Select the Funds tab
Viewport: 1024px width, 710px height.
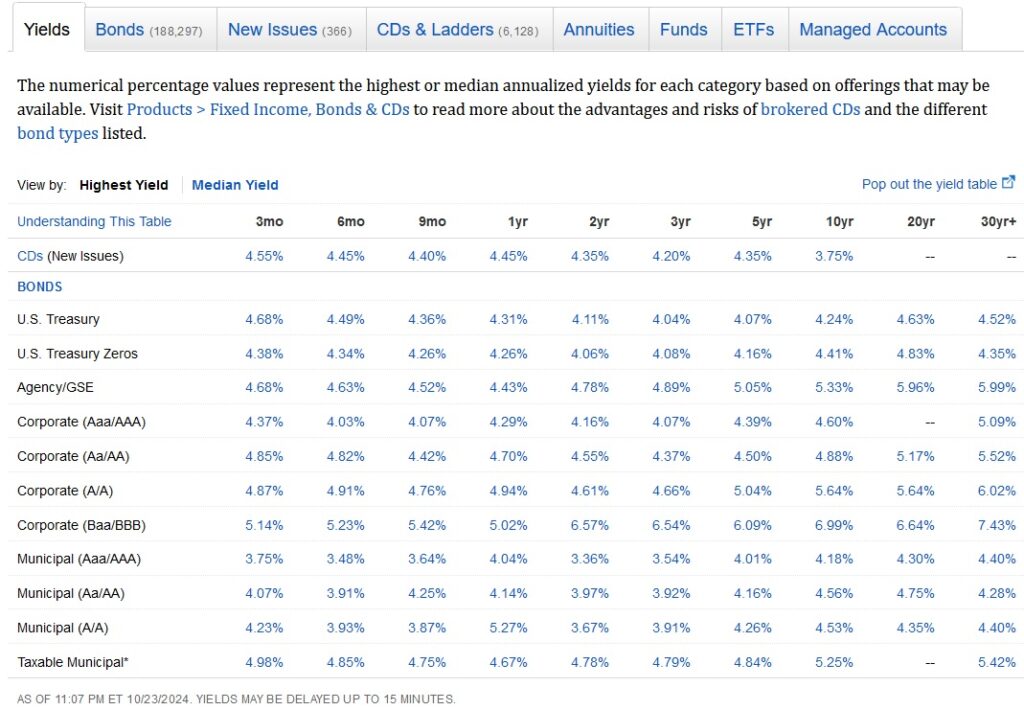coord(683,30)
